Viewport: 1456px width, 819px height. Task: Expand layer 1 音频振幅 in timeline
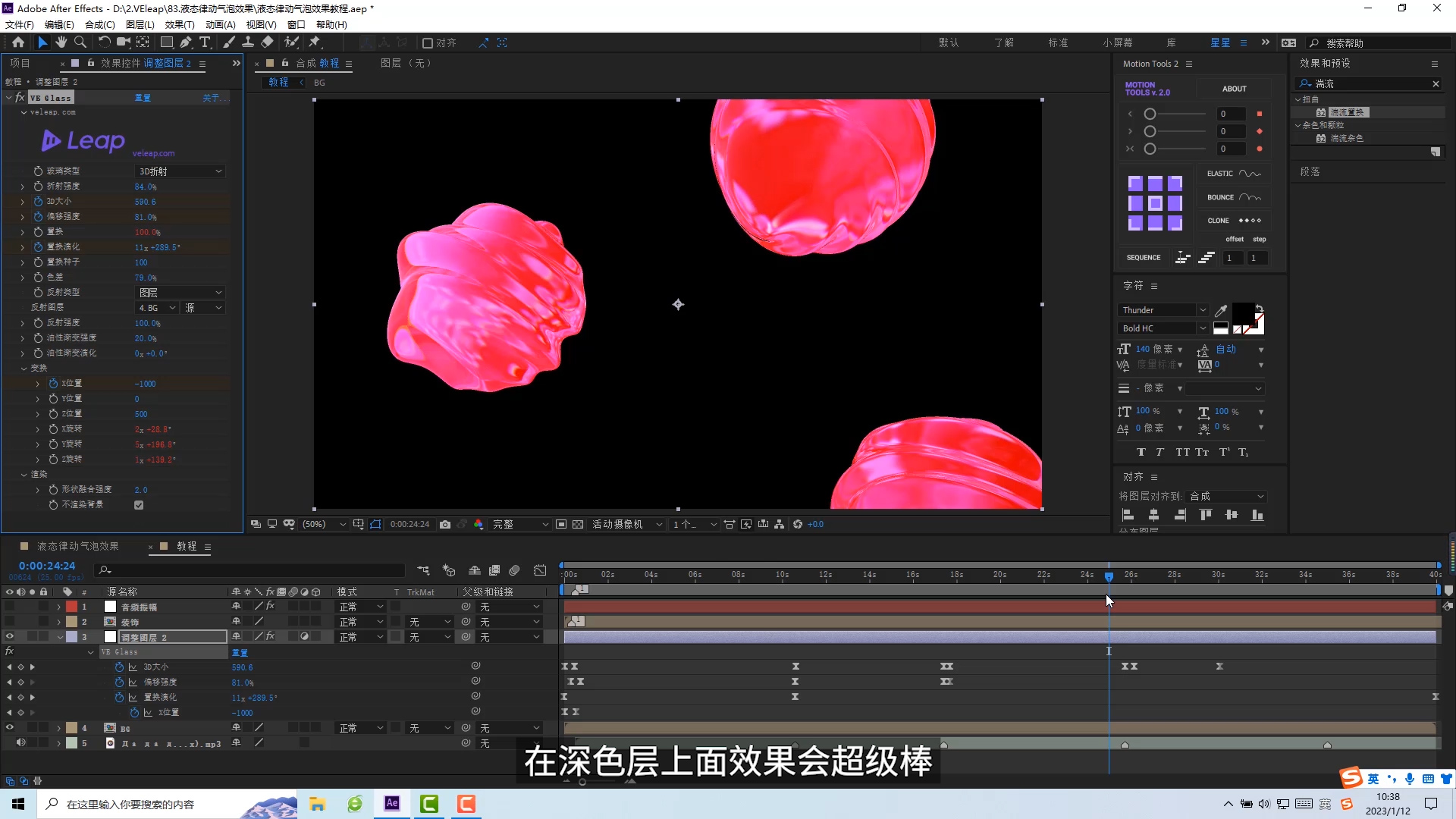(x=58, y=607)
